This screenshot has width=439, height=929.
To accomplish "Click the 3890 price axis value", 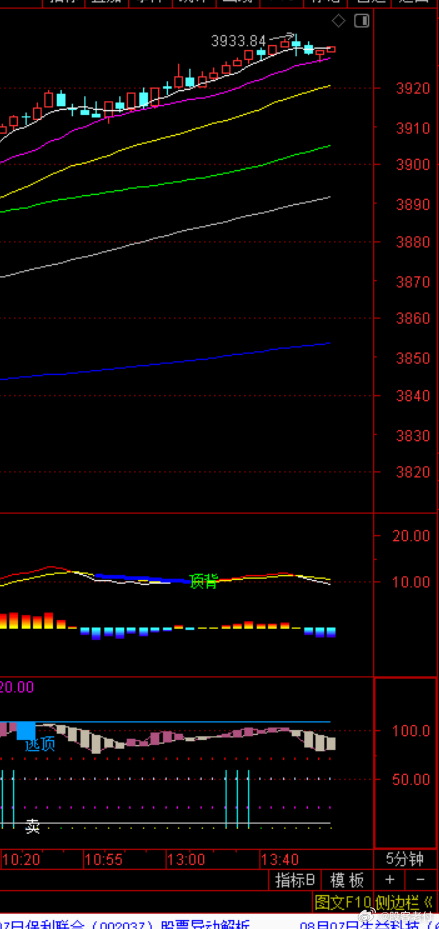I will pos(412,204).
